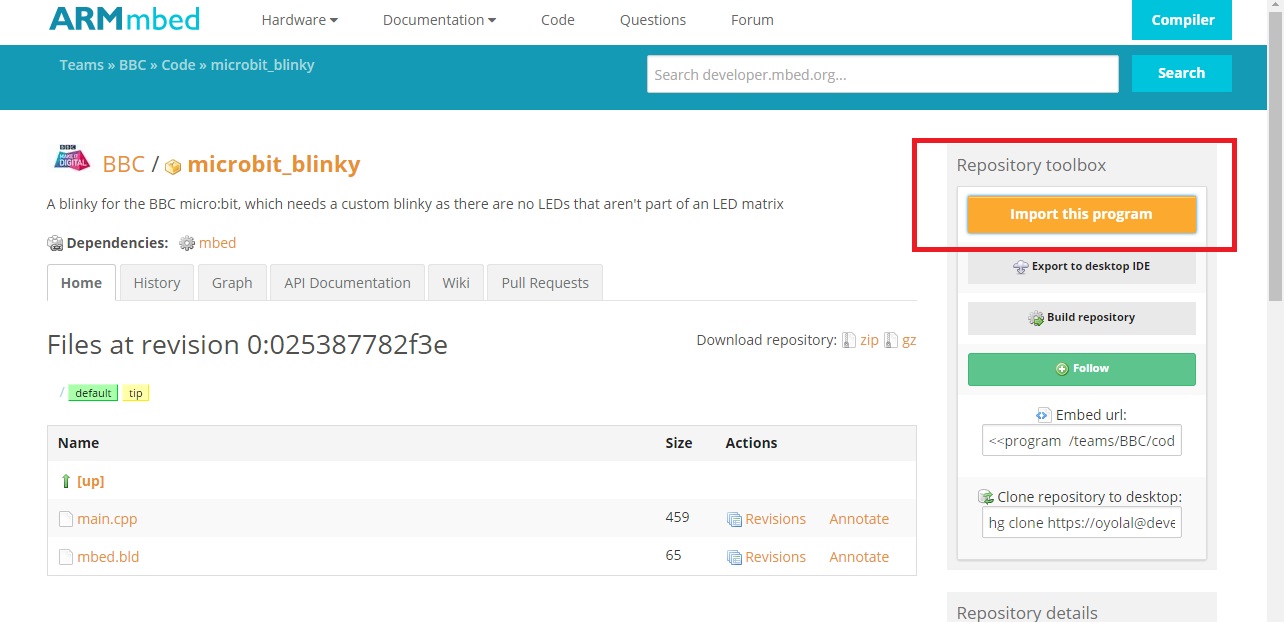Click the gear icon beside mbed dependency
The width and height of the screenshot is (1284, 622).
pyautogui.click(x=187, y=243)
